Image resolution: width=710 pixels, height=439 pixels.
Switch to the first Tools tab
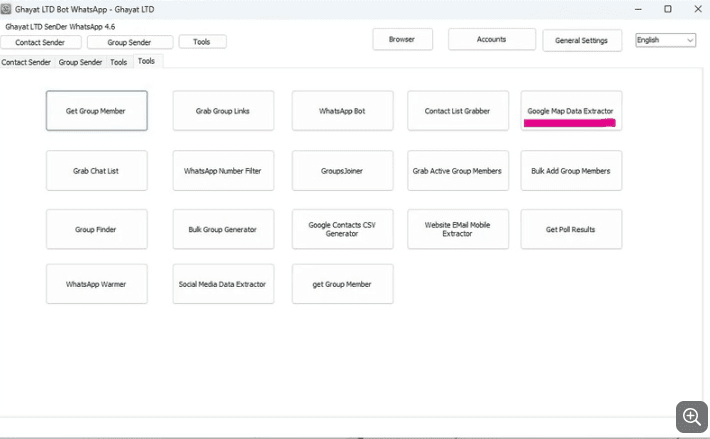[119, 62]
